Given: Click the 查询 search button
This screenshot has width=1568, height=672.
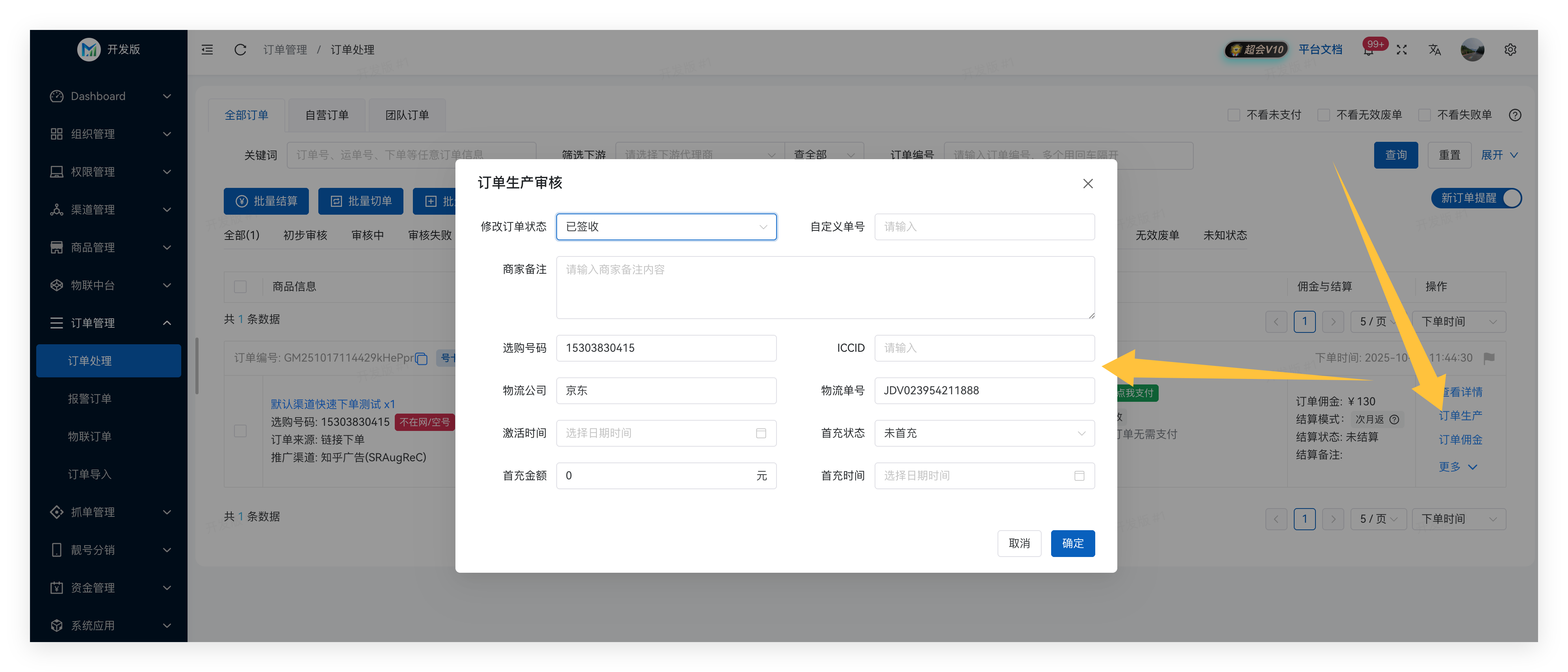Looking at the screenshot, I should 1396,155.
